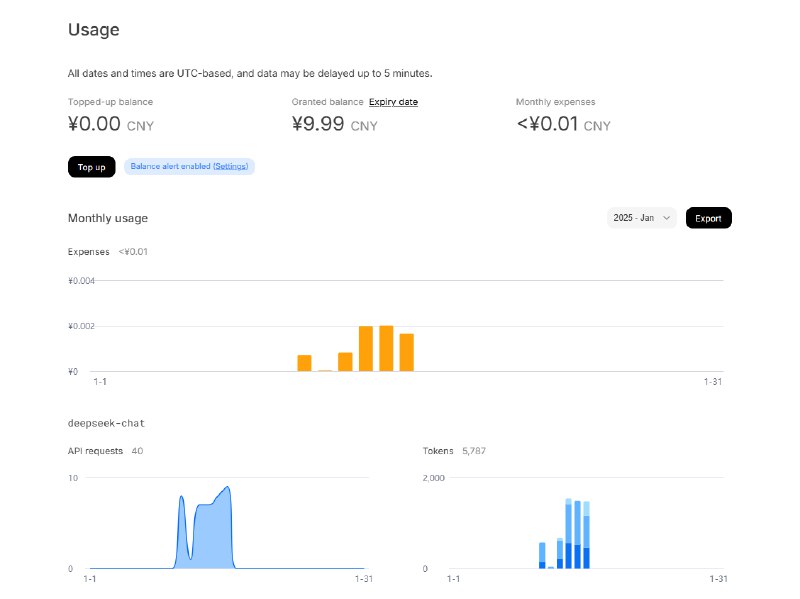
Task: View the granted balance Expiry date
Action: (x=394, y=101)
